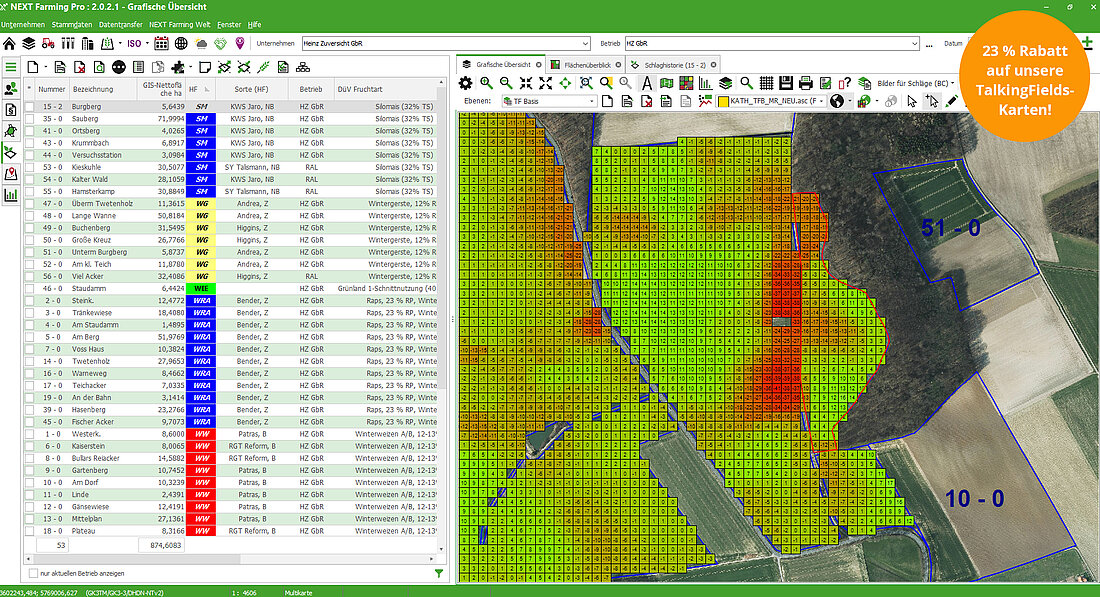Switch to the Schlaghistorie (15 - 2) tab
The height and width of the screenshot is (597, 1100).
click(673, 65)
